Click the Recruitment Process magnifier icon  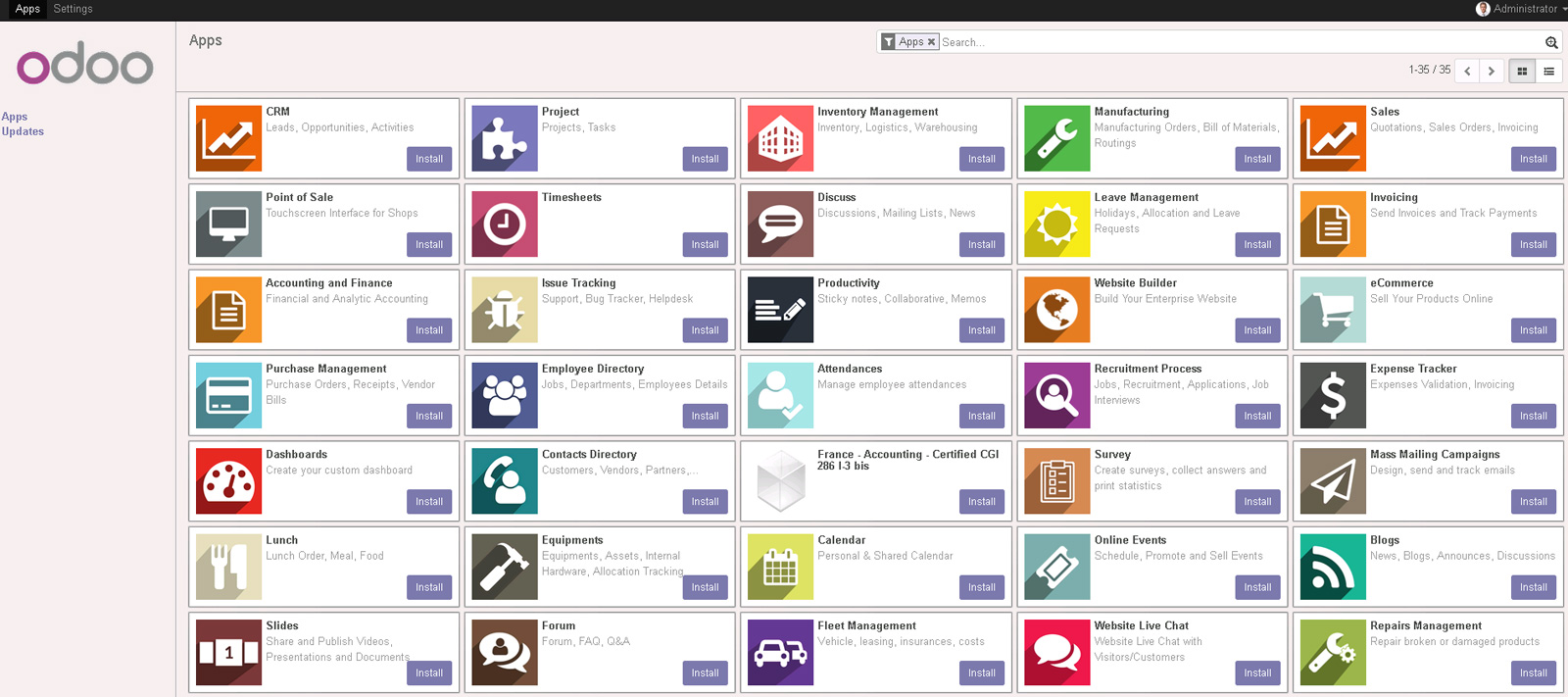tap(1056, 396)
